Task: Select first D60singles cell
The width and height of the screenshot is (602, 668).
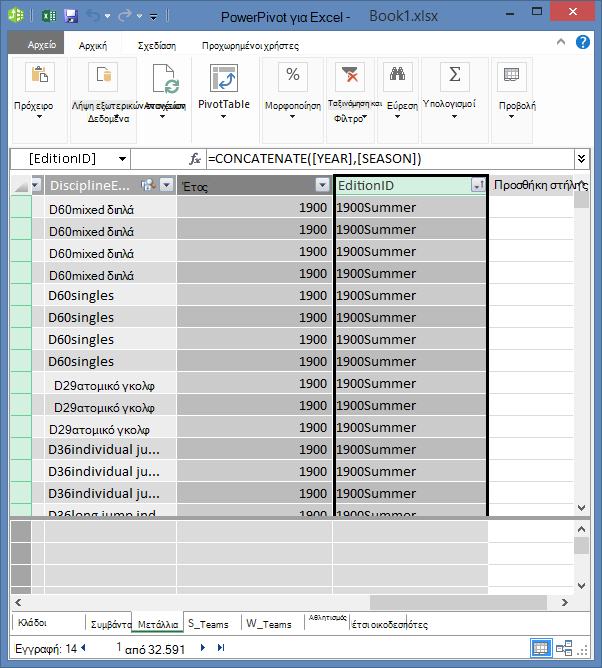Action: pos(110,295)
